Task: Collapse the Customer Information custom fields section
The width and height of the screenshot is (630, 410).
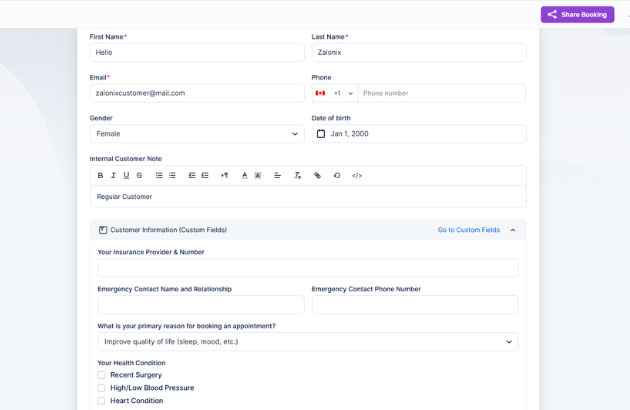Action: (513, 230)
